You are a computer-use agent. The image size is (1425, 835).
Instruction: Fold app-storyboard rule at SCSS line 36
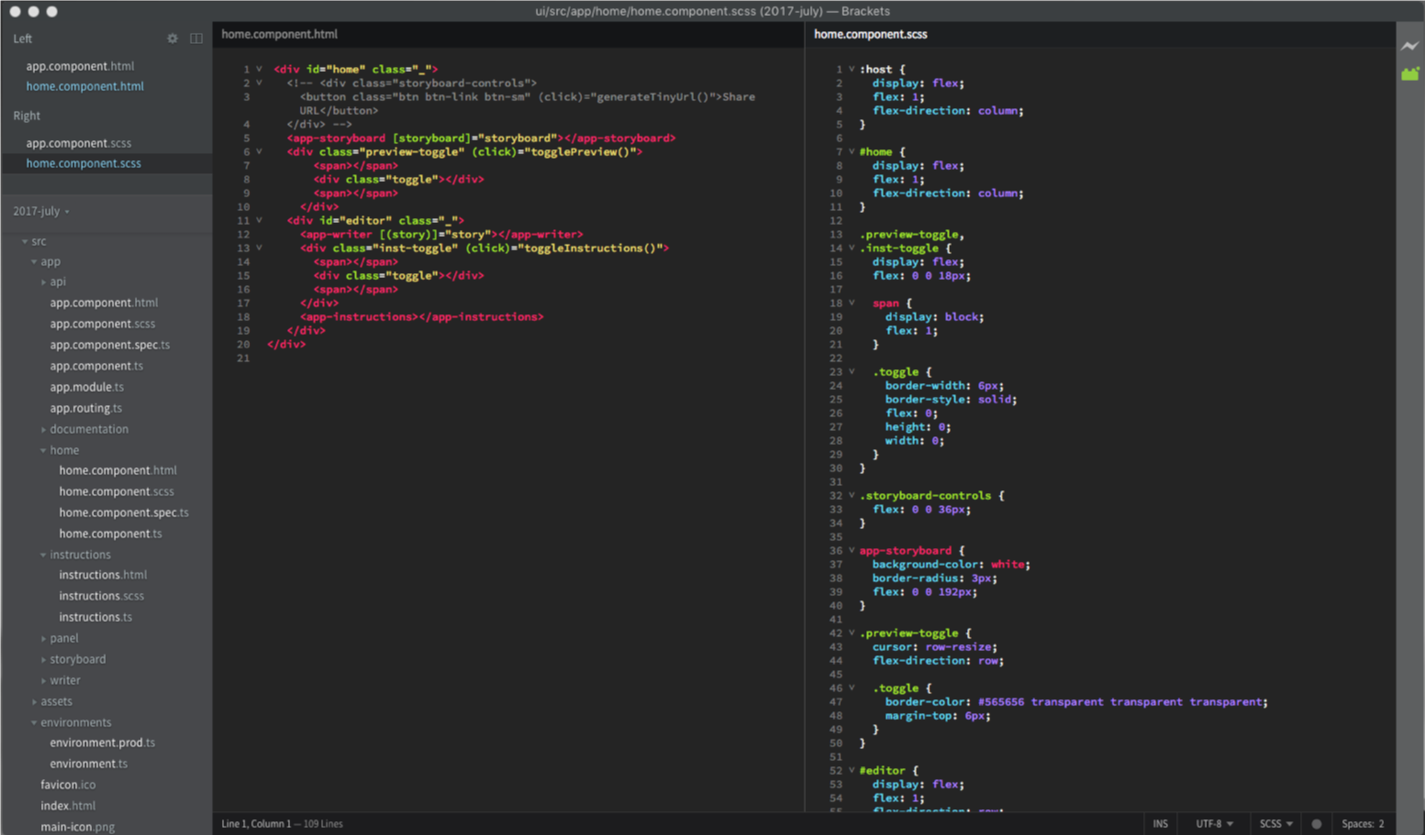tap(852, 551)
